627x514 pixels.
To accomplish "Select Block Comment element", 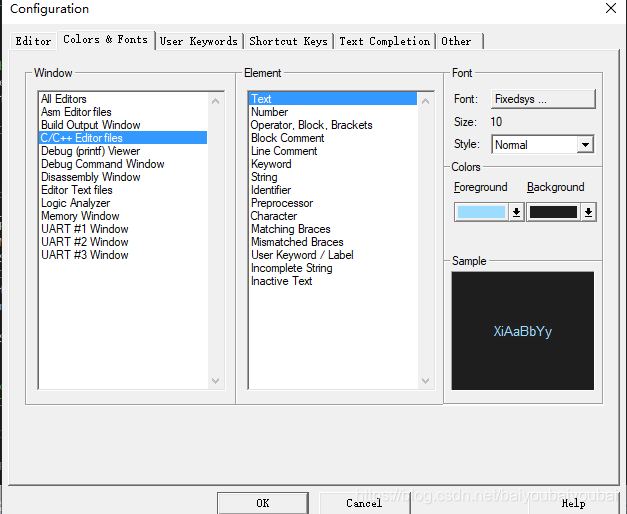I will tap(333, 138).
